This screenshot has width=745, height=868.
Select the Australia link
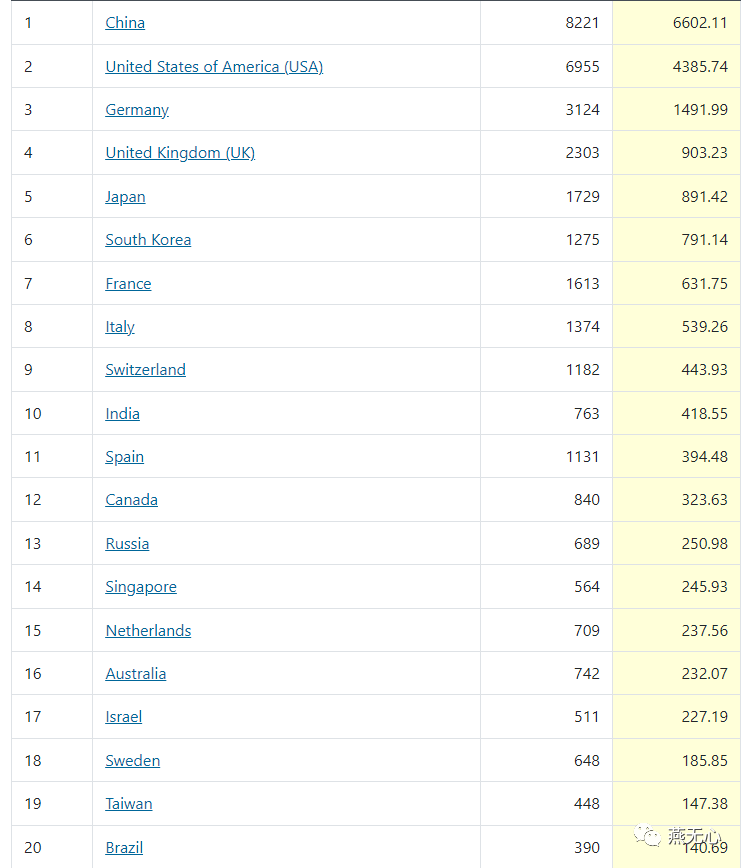coord(136,674)
